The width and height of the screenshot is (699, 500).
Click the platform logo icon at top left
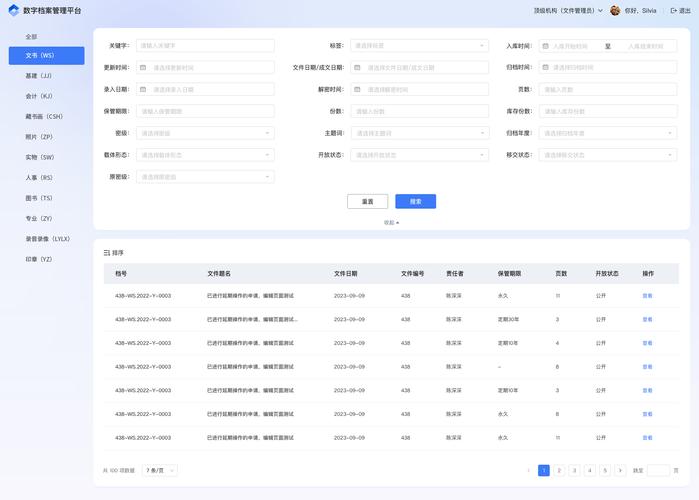pos(14,10)
